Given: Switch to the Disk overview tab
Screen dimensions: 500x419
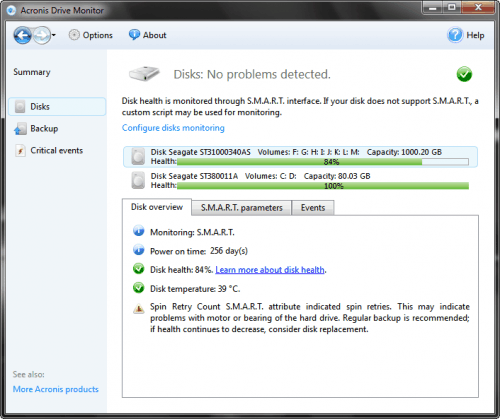Looking at the screenshot, I should 157,207.
